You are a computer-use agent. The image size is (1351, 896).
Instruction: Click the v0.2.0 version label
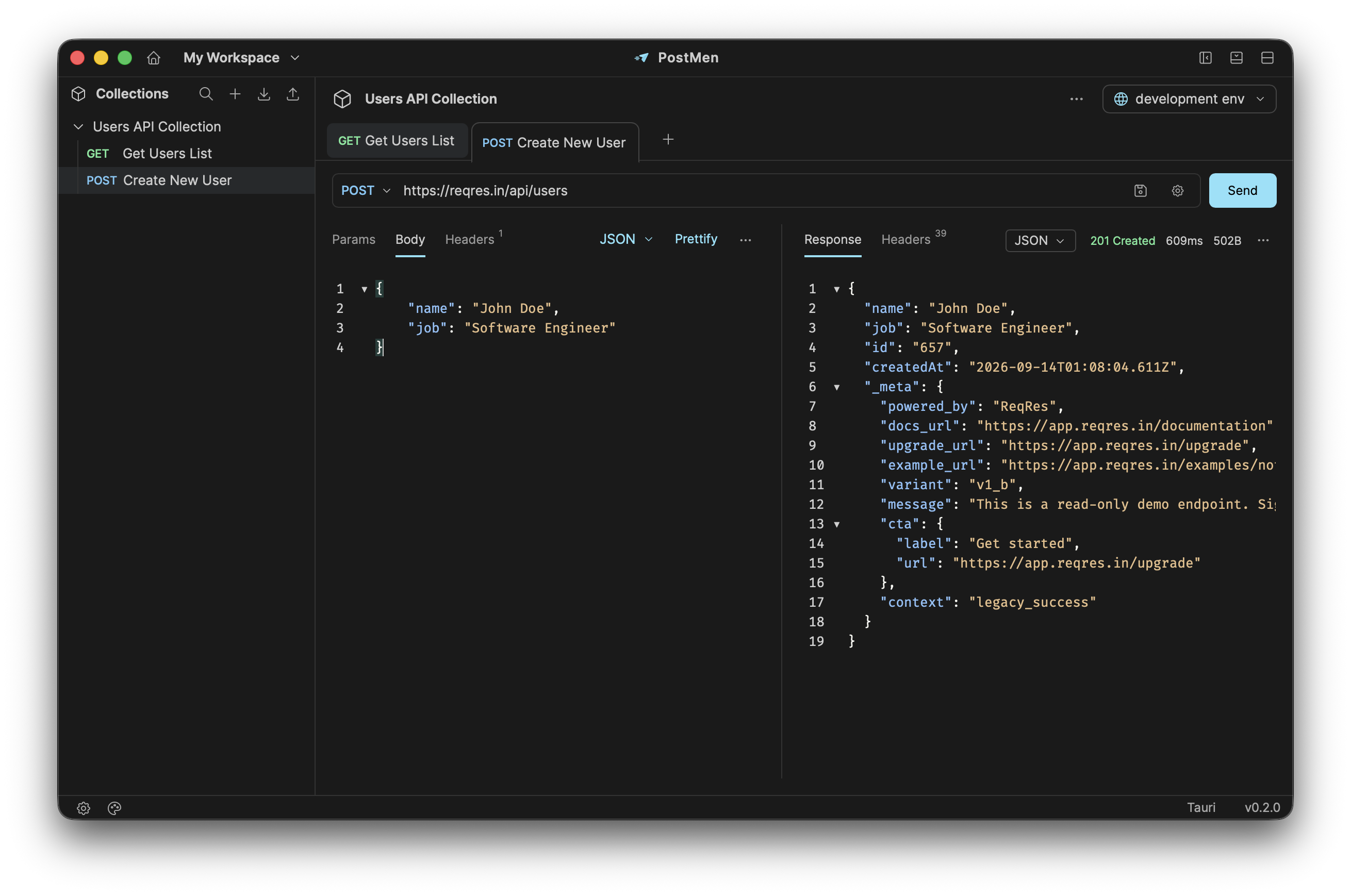click(x=1262, y=807)
